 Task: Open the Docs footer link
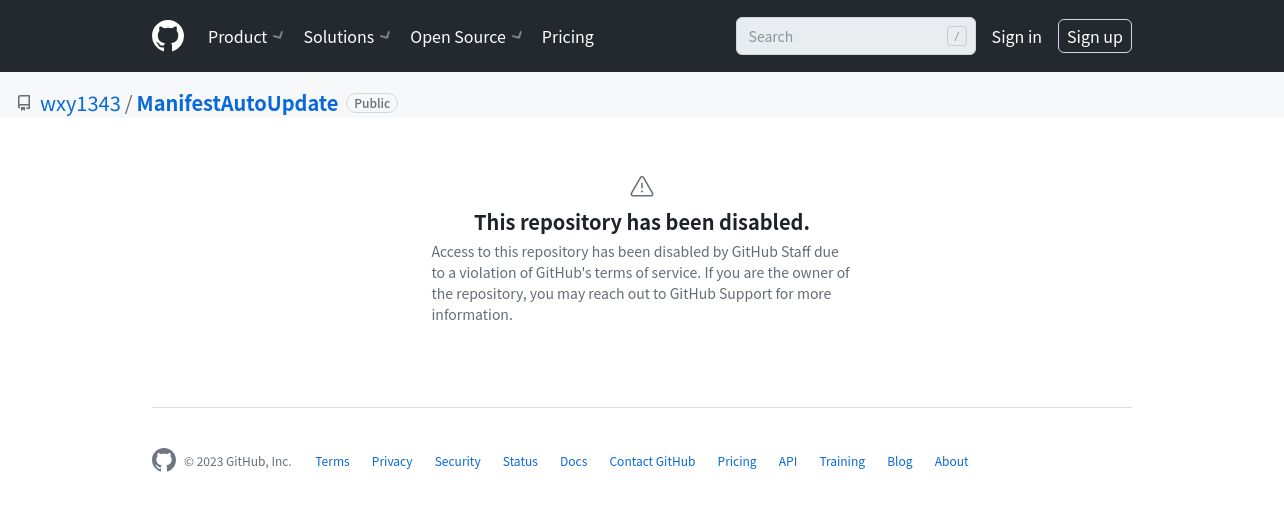pos(573,461)
